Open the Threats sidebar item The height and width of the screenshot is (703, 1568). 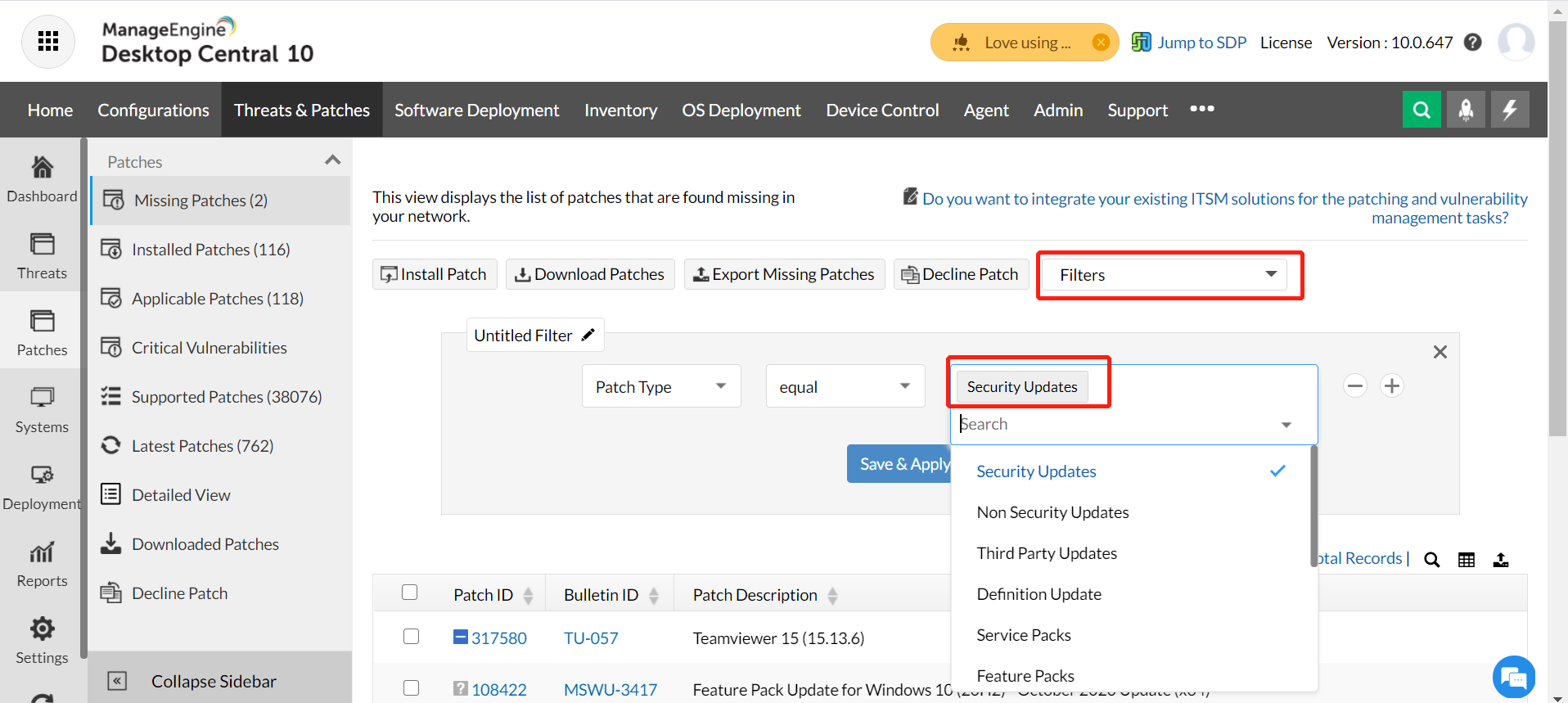pyautogui.click(x=42, y=255)
